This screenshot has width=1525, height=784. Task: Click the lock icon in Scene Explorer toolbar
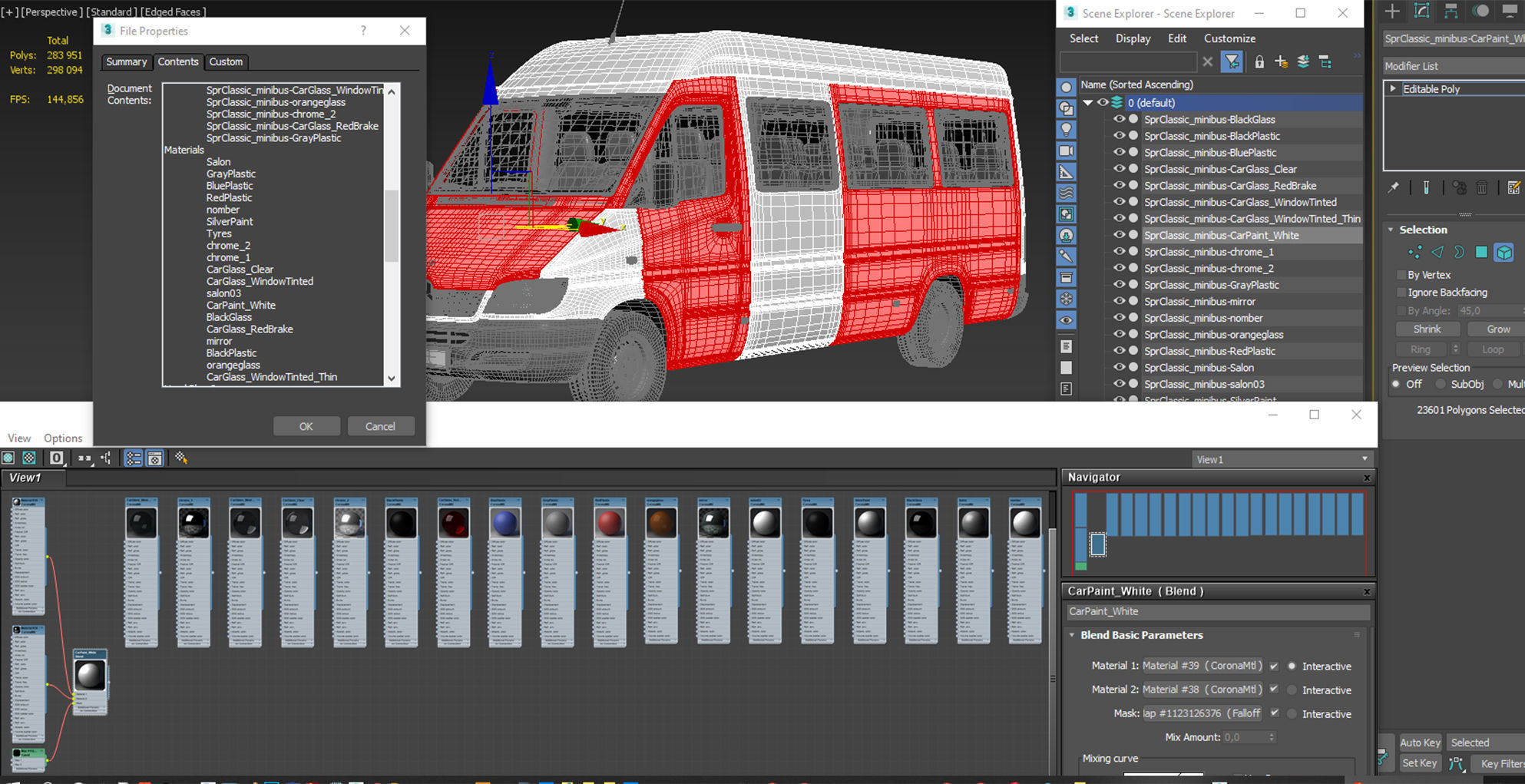click(x=1259, y=61)
